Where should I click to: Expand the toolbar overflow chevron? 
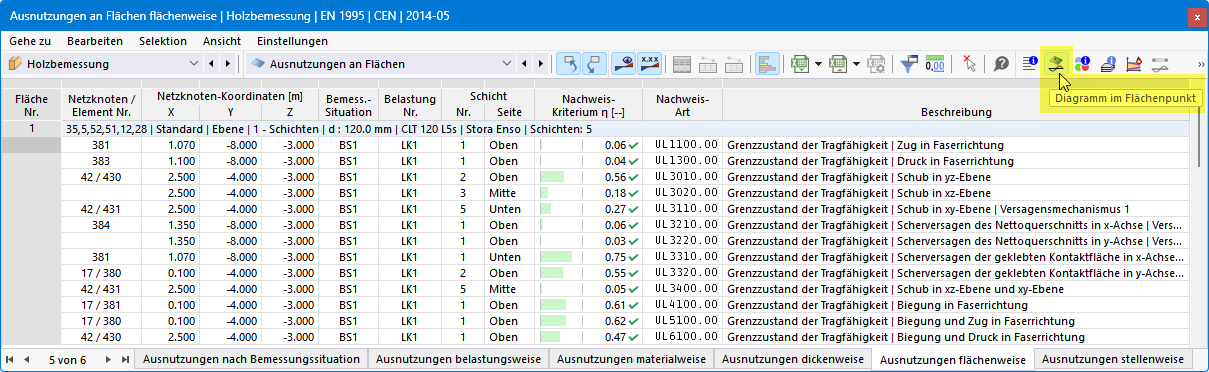tap(1200, 64)
